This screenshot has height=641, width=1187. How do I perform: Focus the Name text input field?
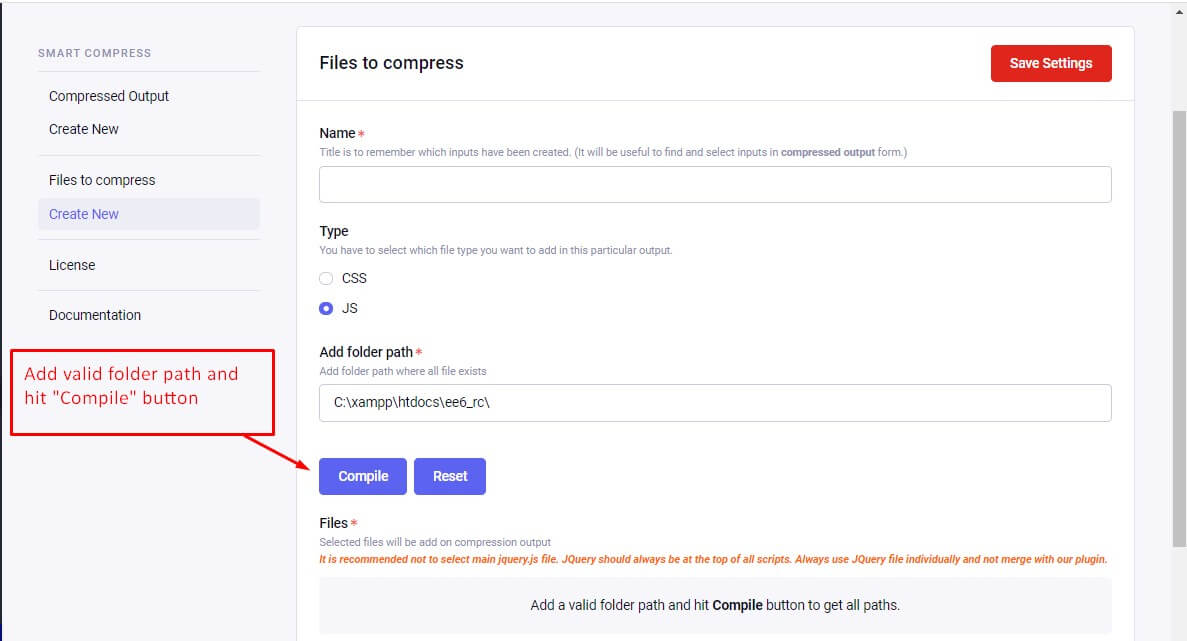pyautogui.click(x=715, y=185)
